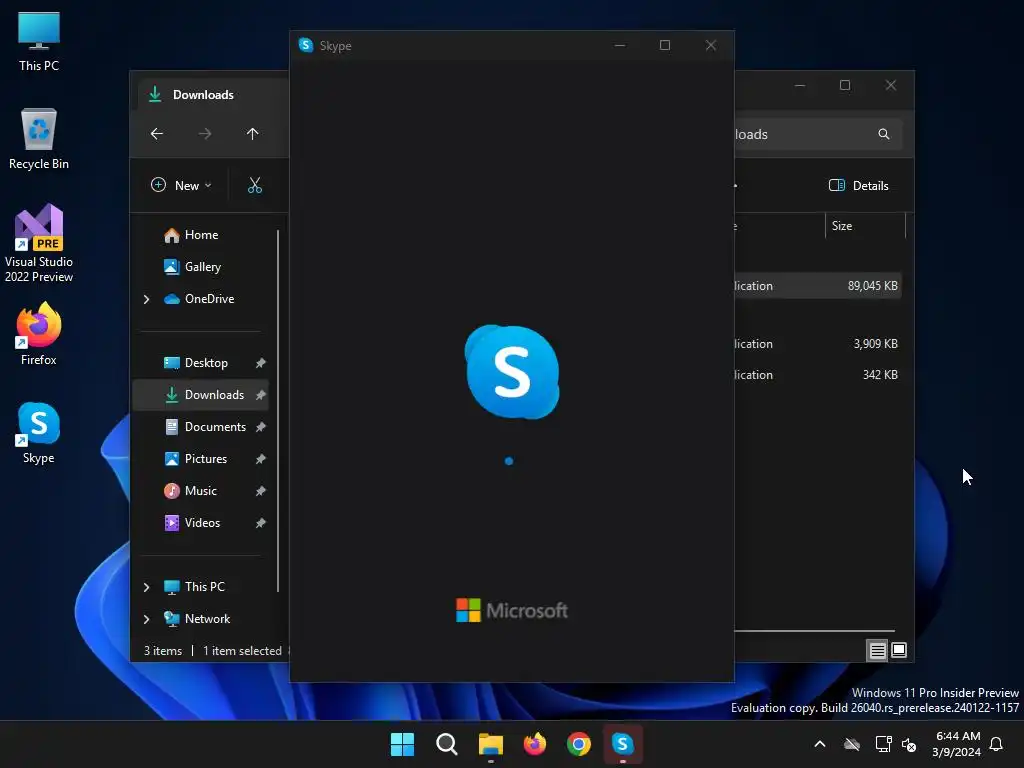
Task: Open the Windows Start menu
Action: click(x=402, y=744)
